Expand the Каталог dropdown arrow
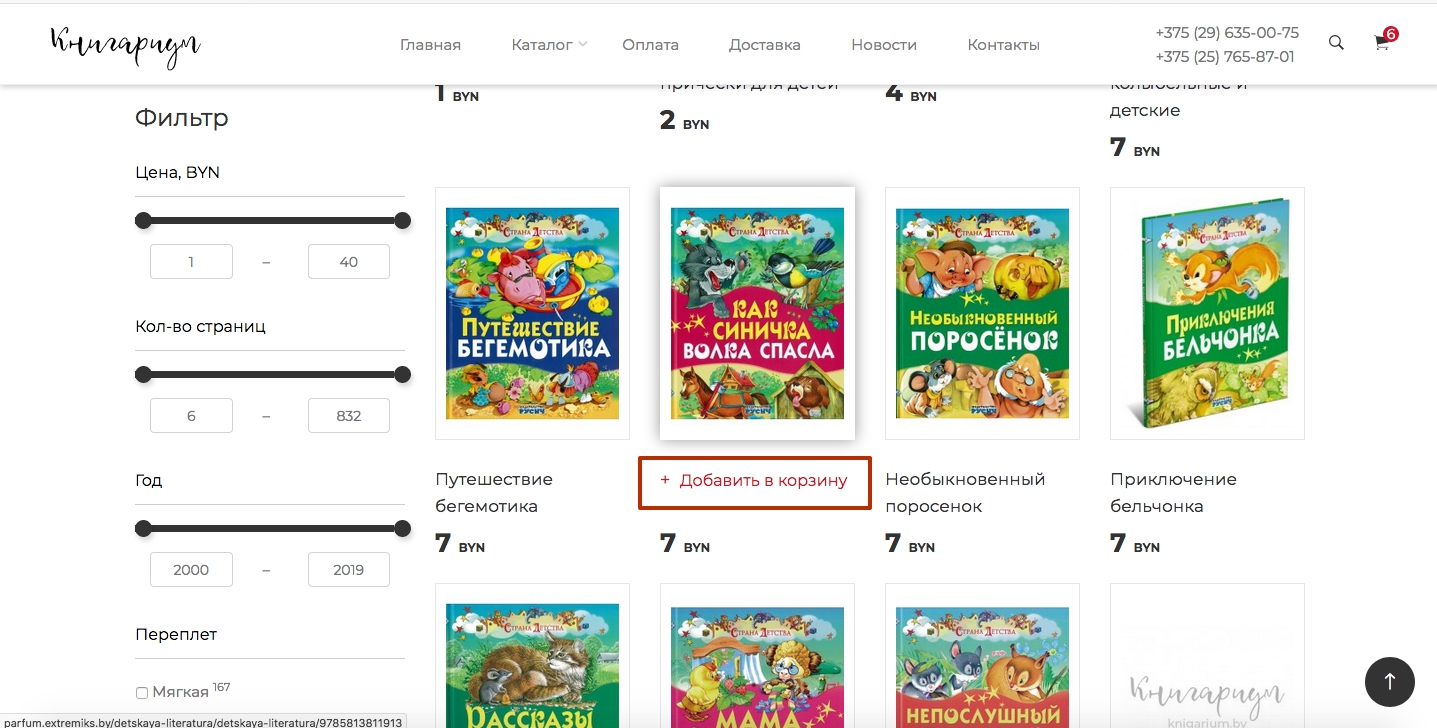Image resolution: width=1437 pixels, height=728 pixels. [583, 44]
